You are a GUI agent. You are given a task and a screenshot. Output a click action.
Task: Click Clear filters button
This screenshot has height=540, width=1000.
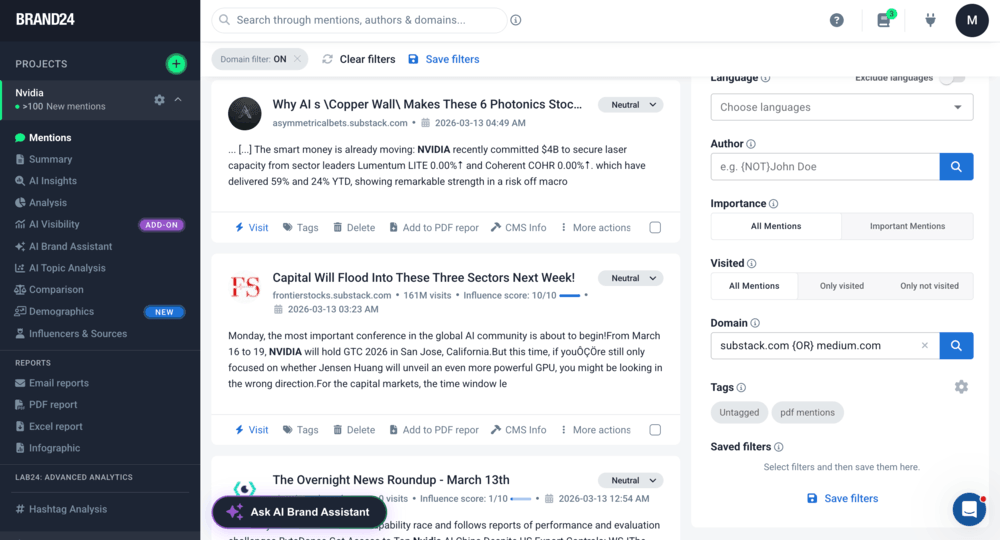tap(358, 59)
